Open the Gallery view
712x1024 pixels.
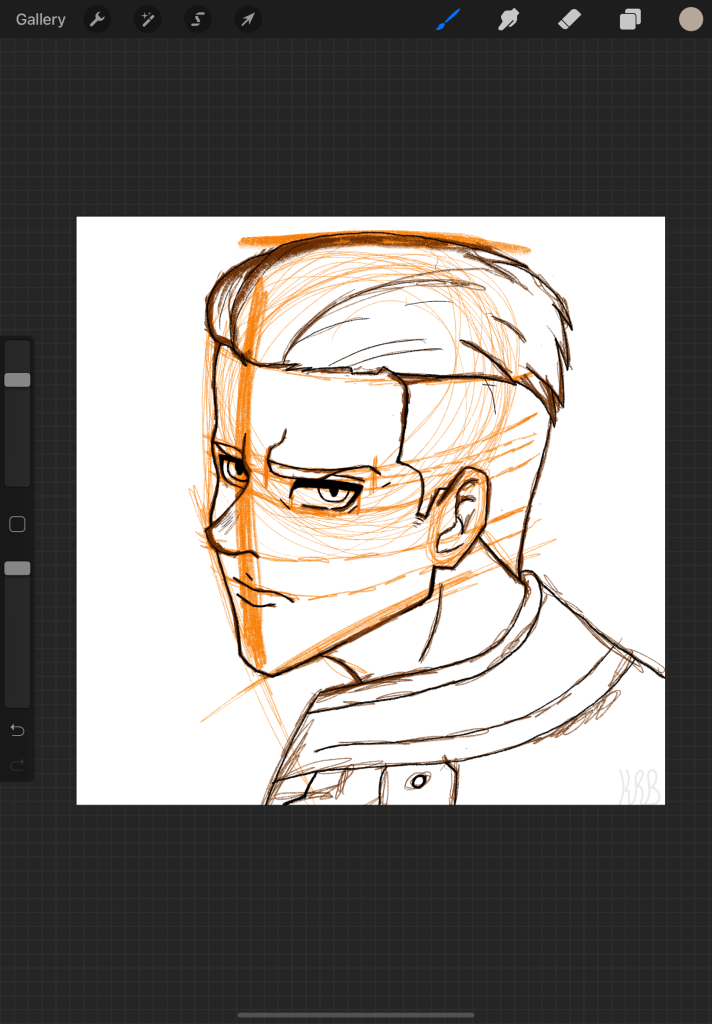coord(41,19)
